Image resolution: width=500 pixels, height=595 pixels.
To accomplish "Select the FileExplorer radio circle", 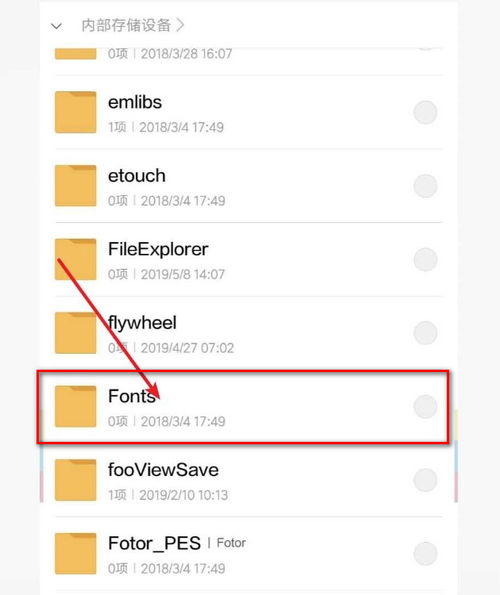I will tap(425, 260).
